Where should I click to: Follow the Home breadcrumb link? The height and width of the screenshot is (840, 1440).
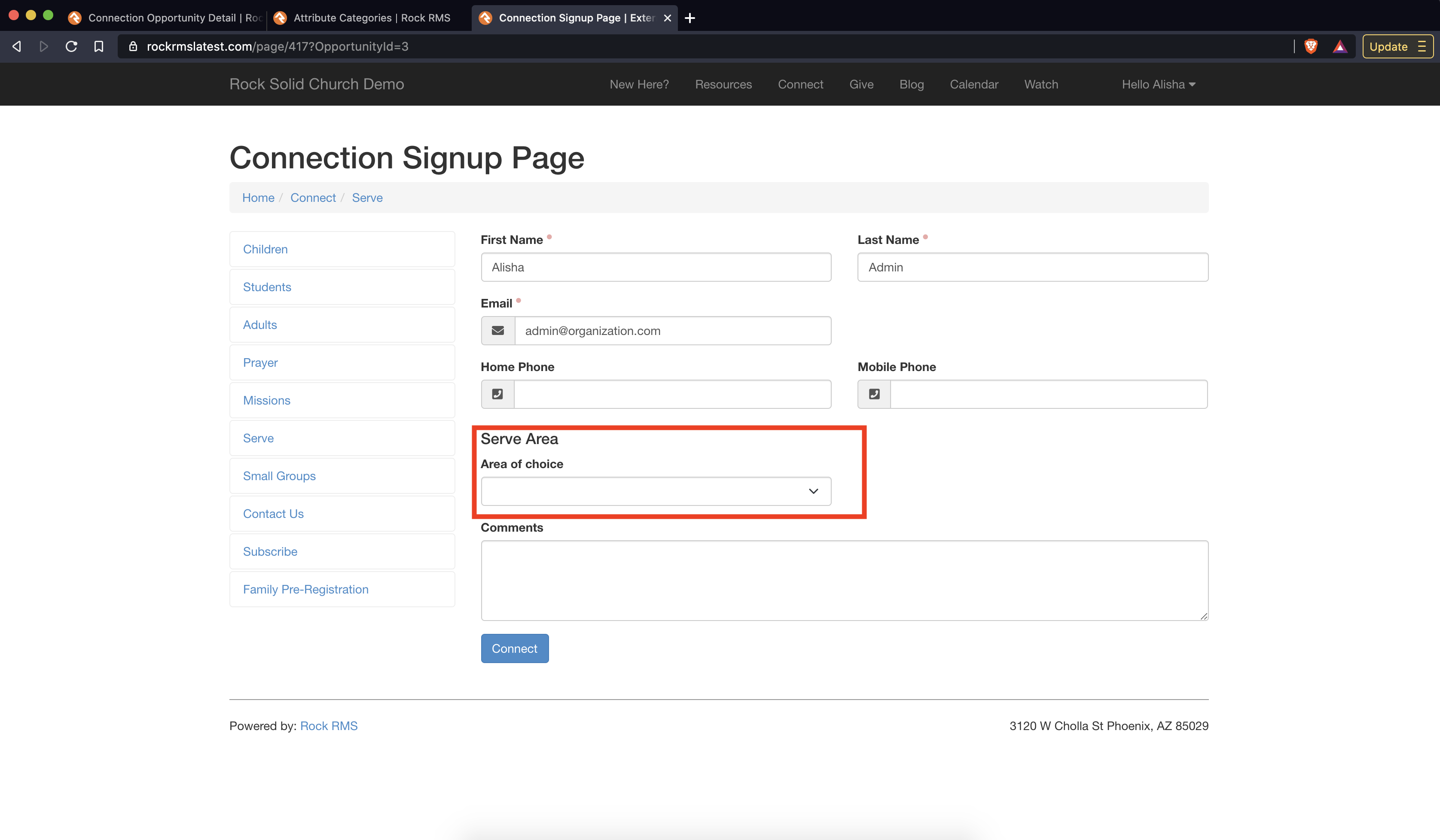coord(258,198)
